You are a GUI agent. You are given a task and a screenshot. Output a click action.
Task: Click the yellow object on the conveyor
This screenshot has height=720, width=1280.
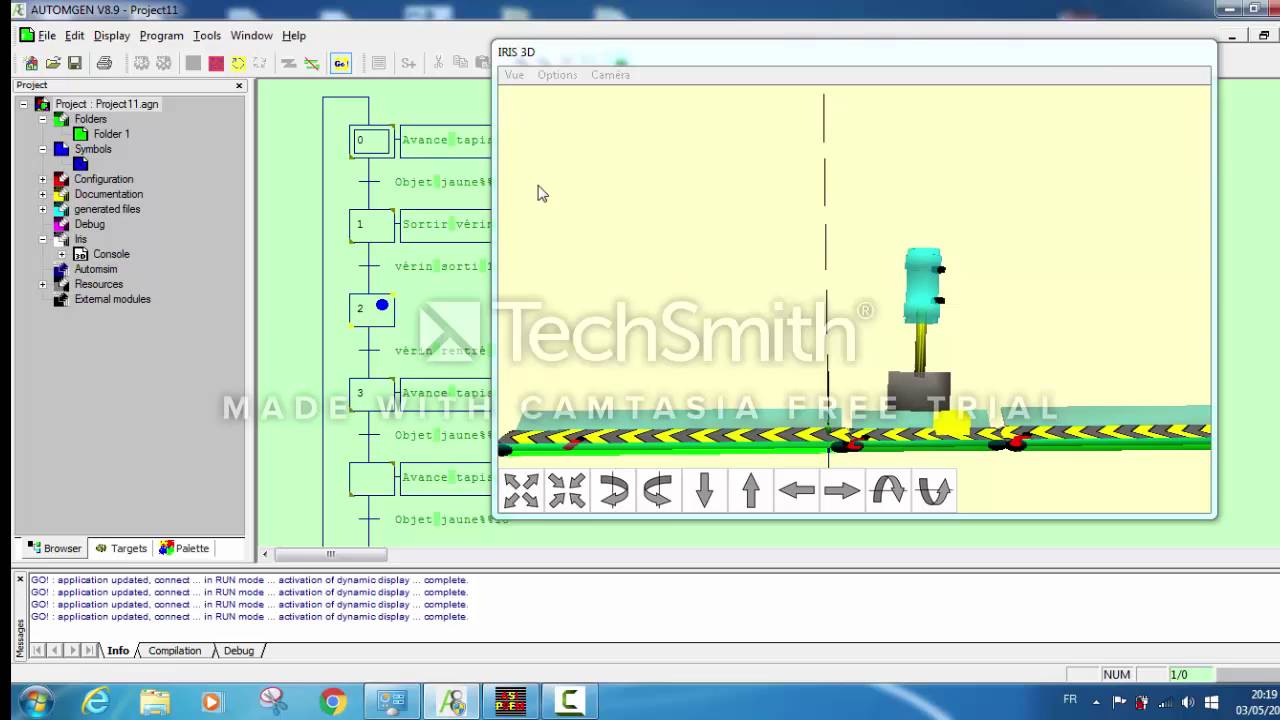[x=951, y=424]
